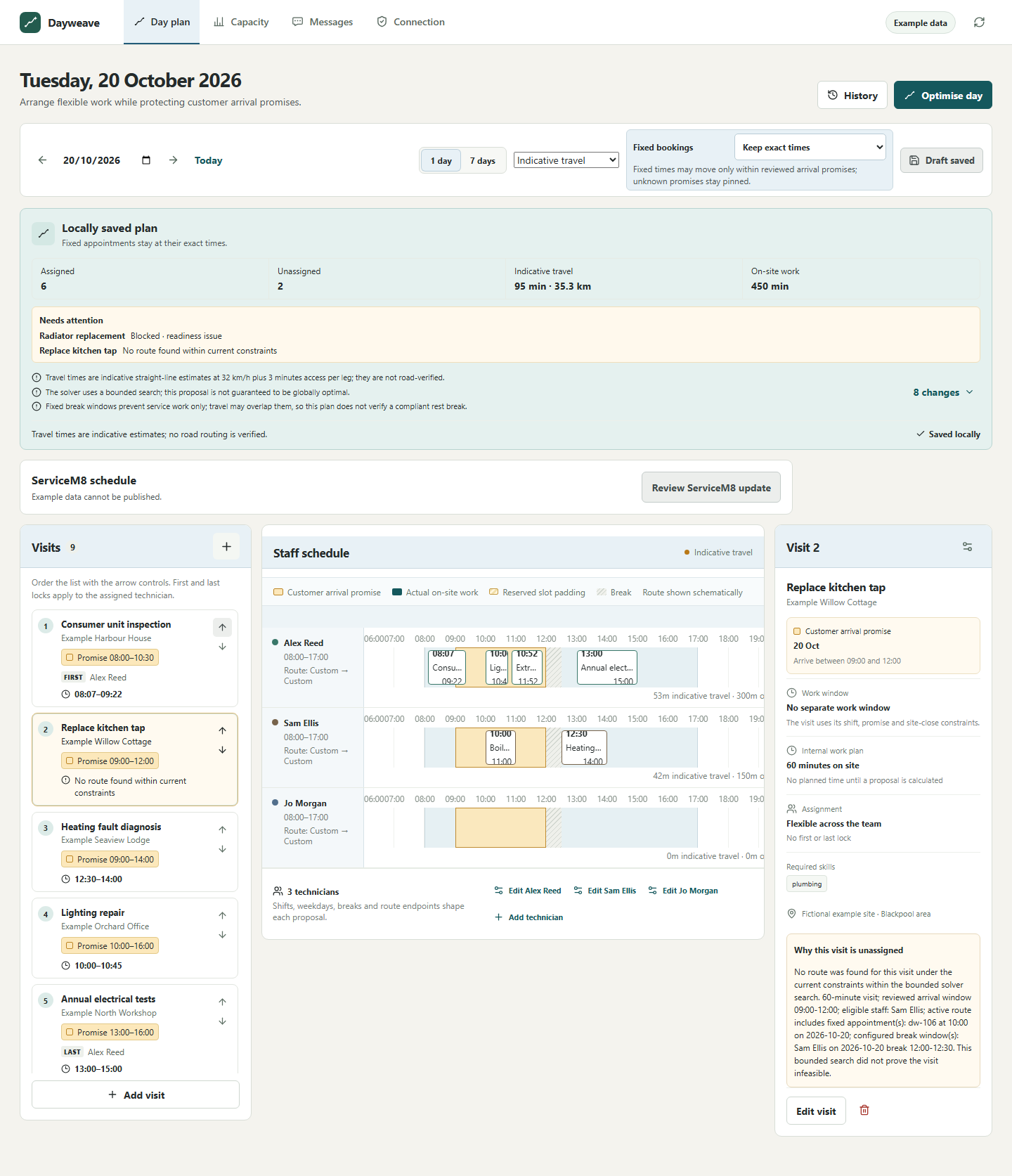Open Edit Jo Morgan
Screen dimensions: 1012x1176
[x=683, y=891]
